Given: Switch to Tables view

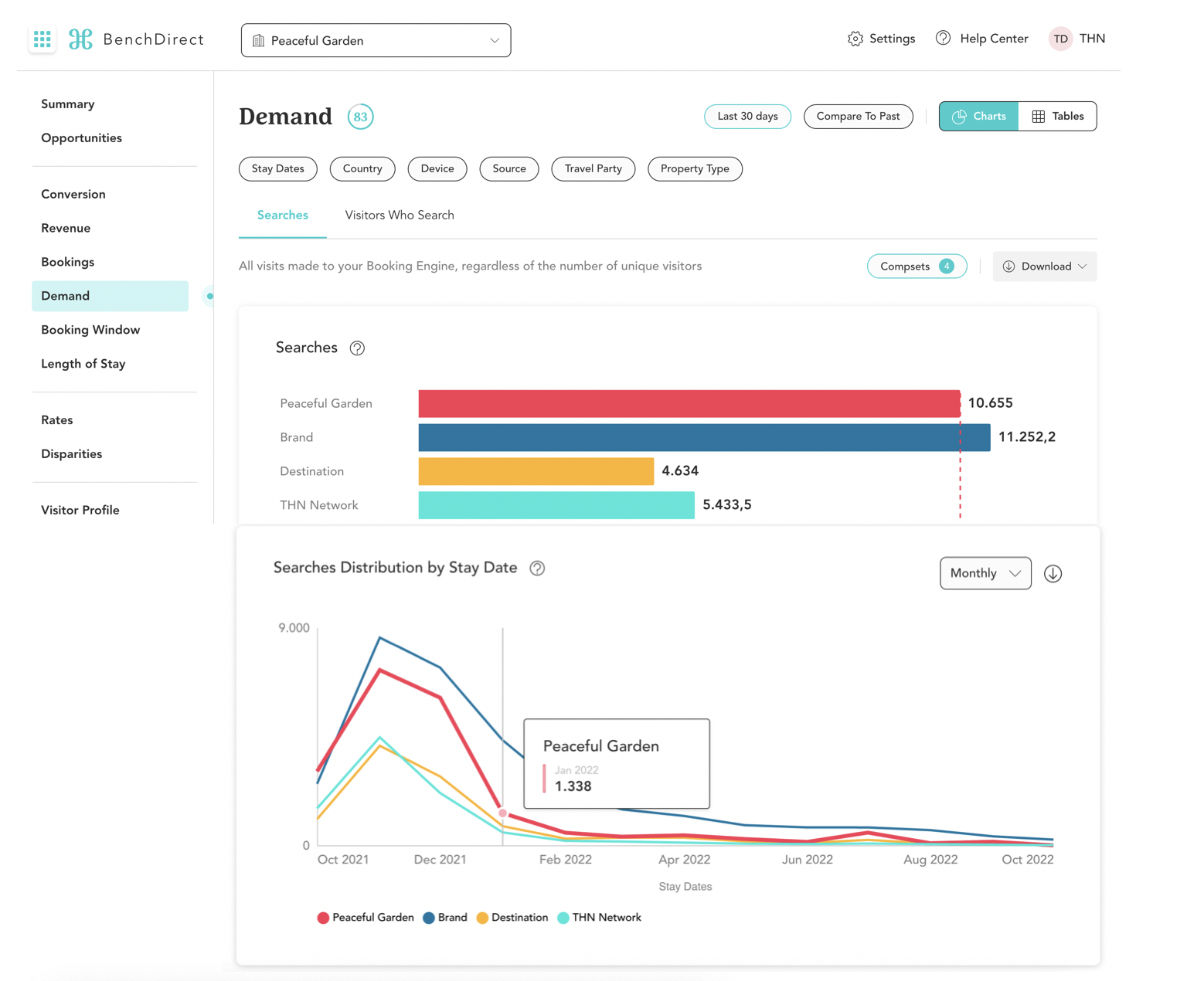Looking at the screenshot, I should point(1057,116).
